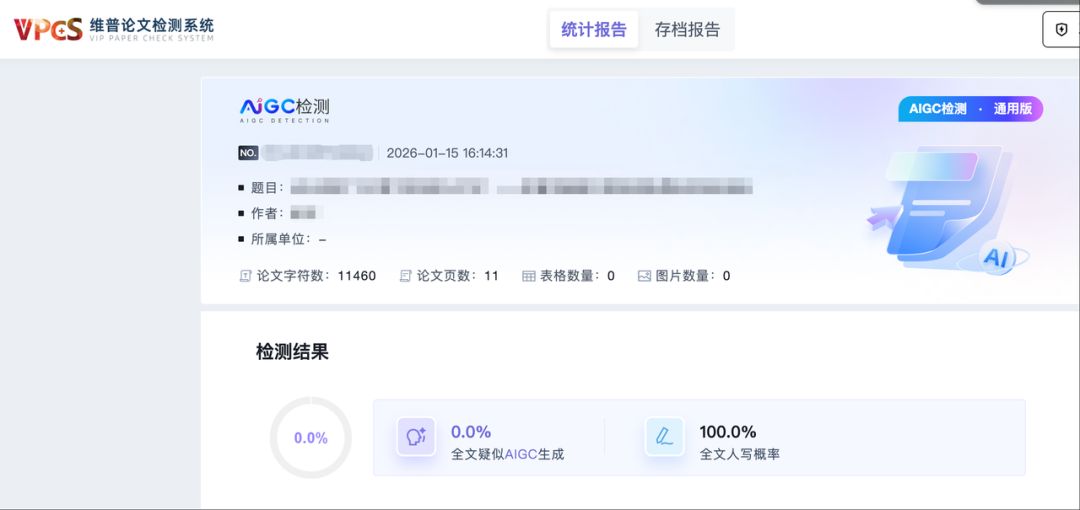Click the AIGC检测 · 通用版 badge
Image resolution: width=1080 pixels, height=510 pixels.
(x=969, y=109)
